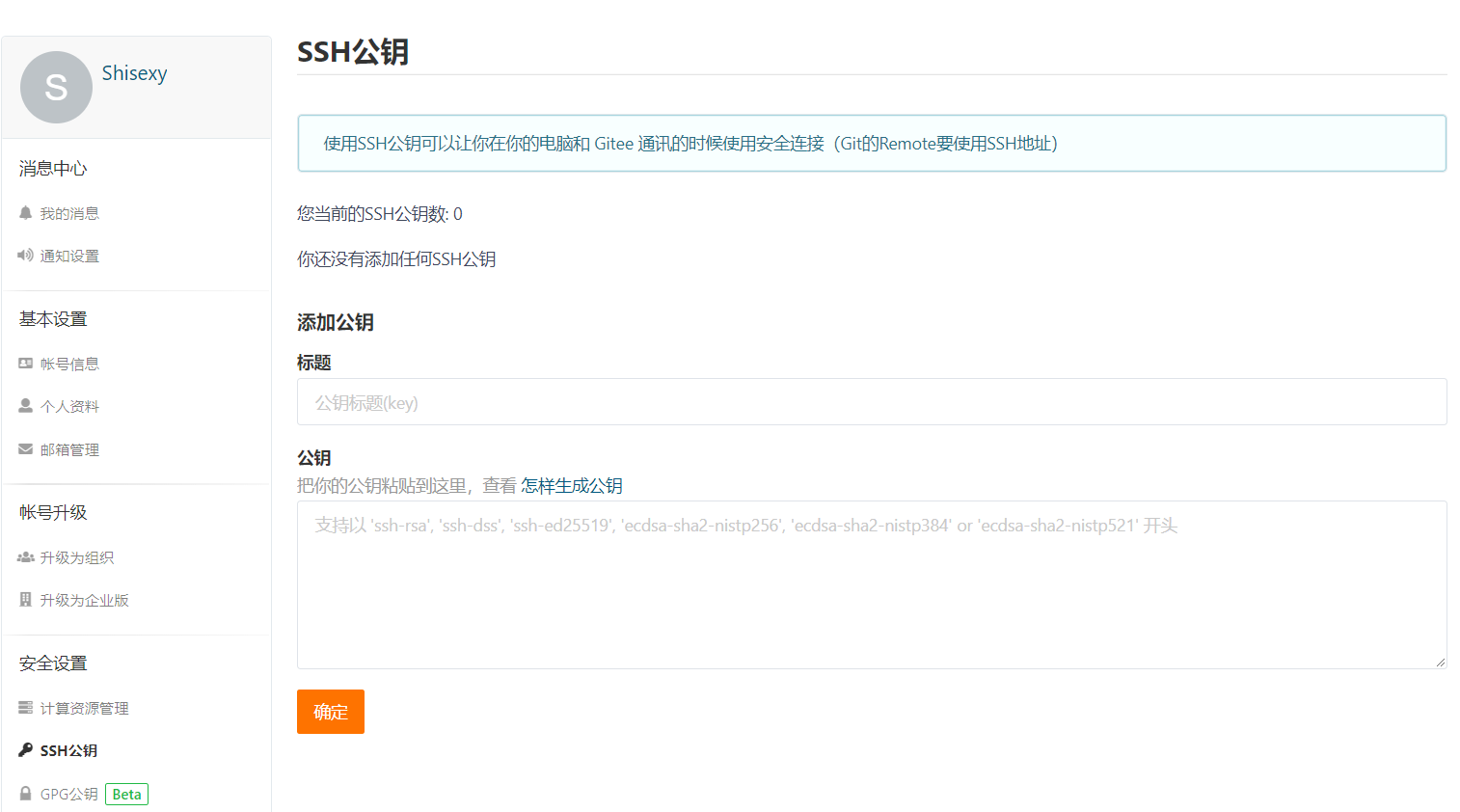Image resolution: width=1460 pixels, height=812 pixels.
Task: Click text 您当前的SSH公钥数: 0
Action: (x=380, y=214)
